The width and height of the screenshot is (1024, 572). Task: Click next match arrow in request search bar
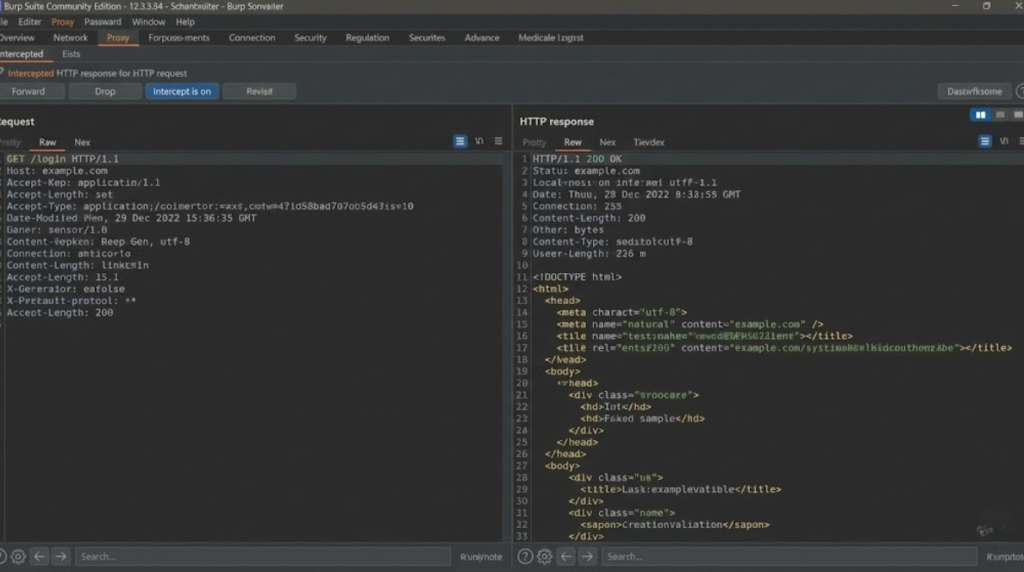[61, 556]
